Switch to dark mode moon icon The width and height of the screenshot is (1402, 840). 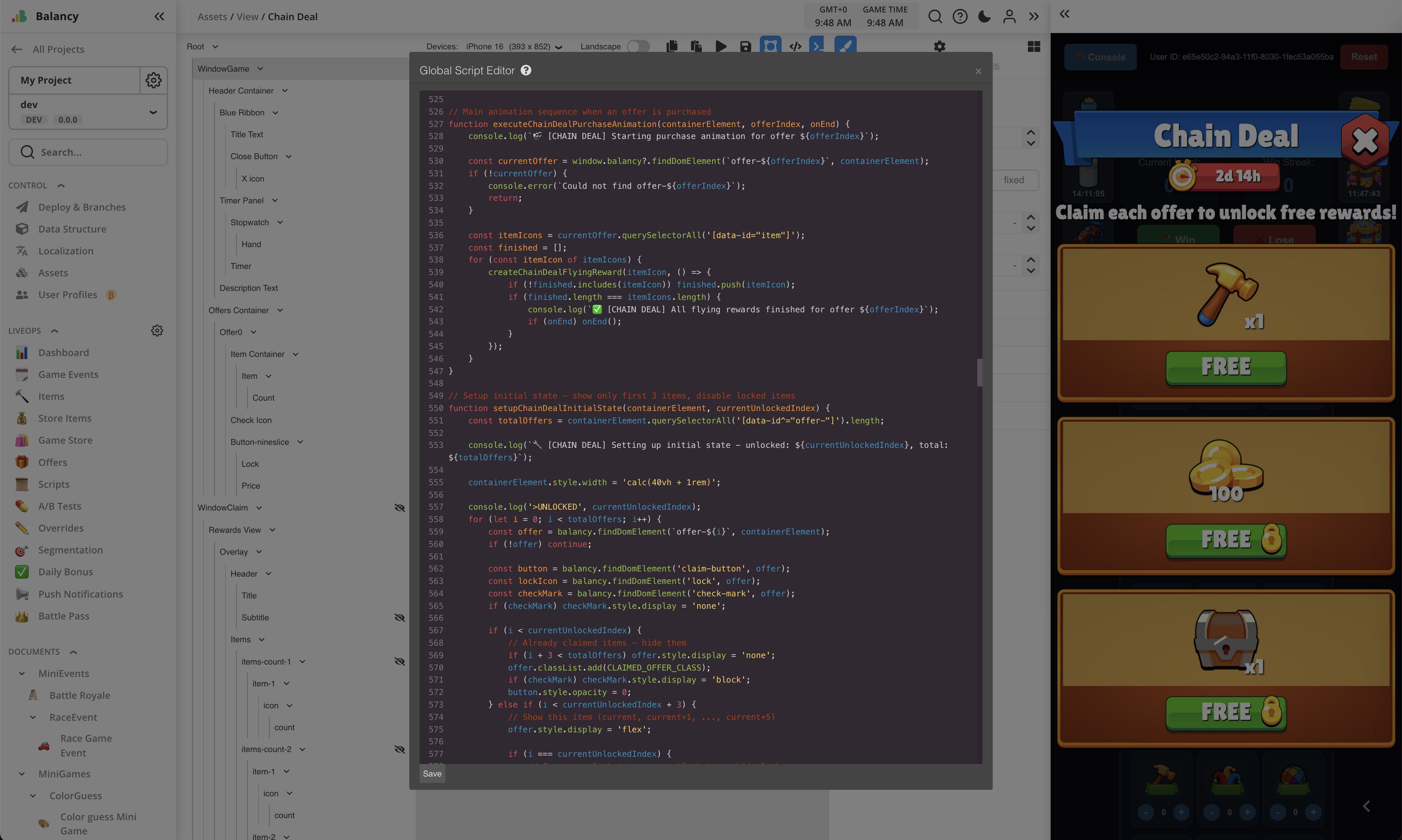tap(984, 16)
